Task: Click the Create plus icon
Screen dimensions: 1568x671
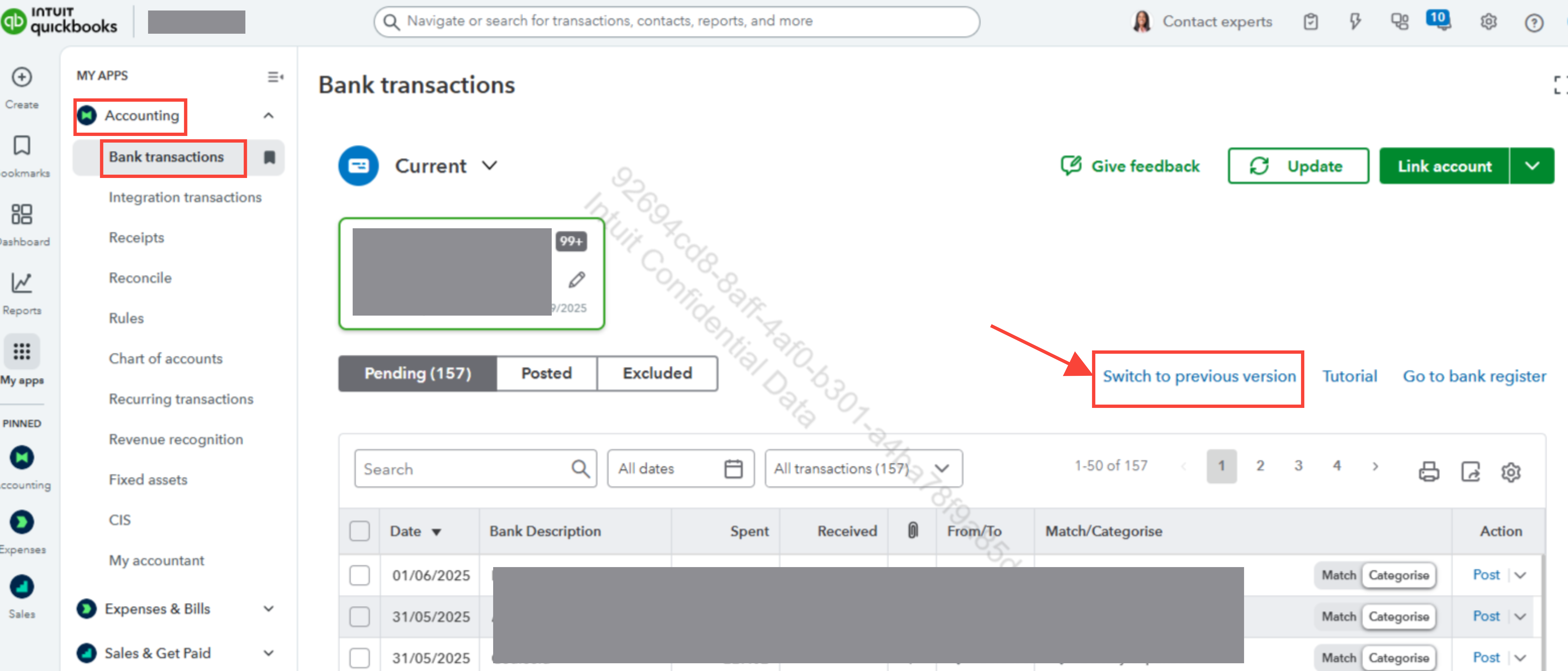Action: click(22, 77)
